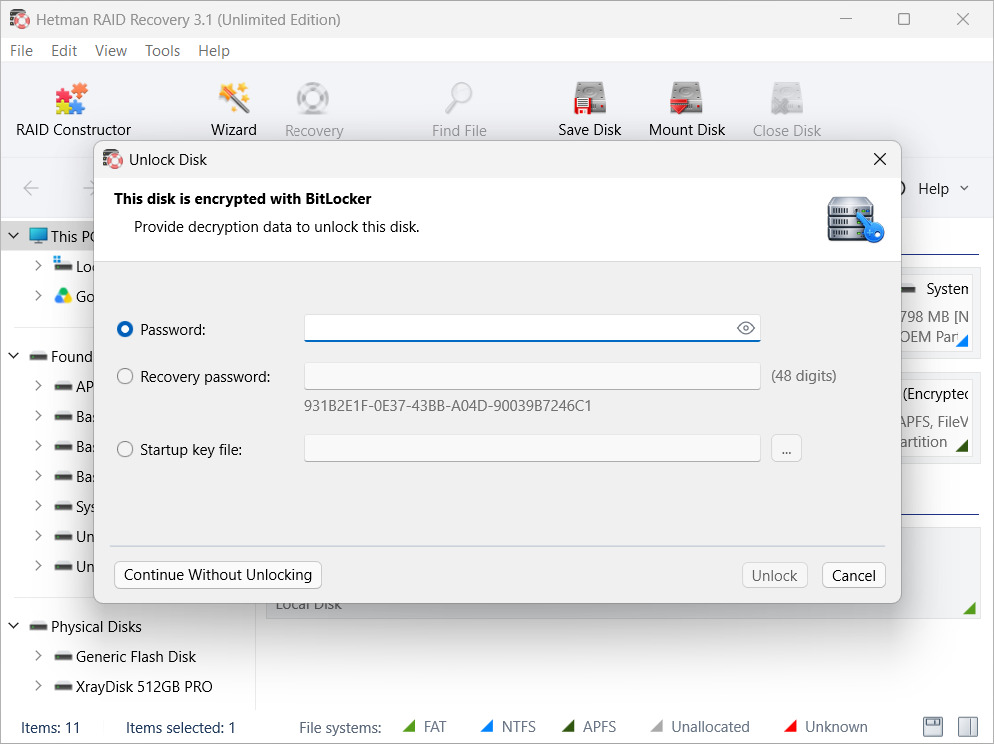Open the View menu

point(111,51)
